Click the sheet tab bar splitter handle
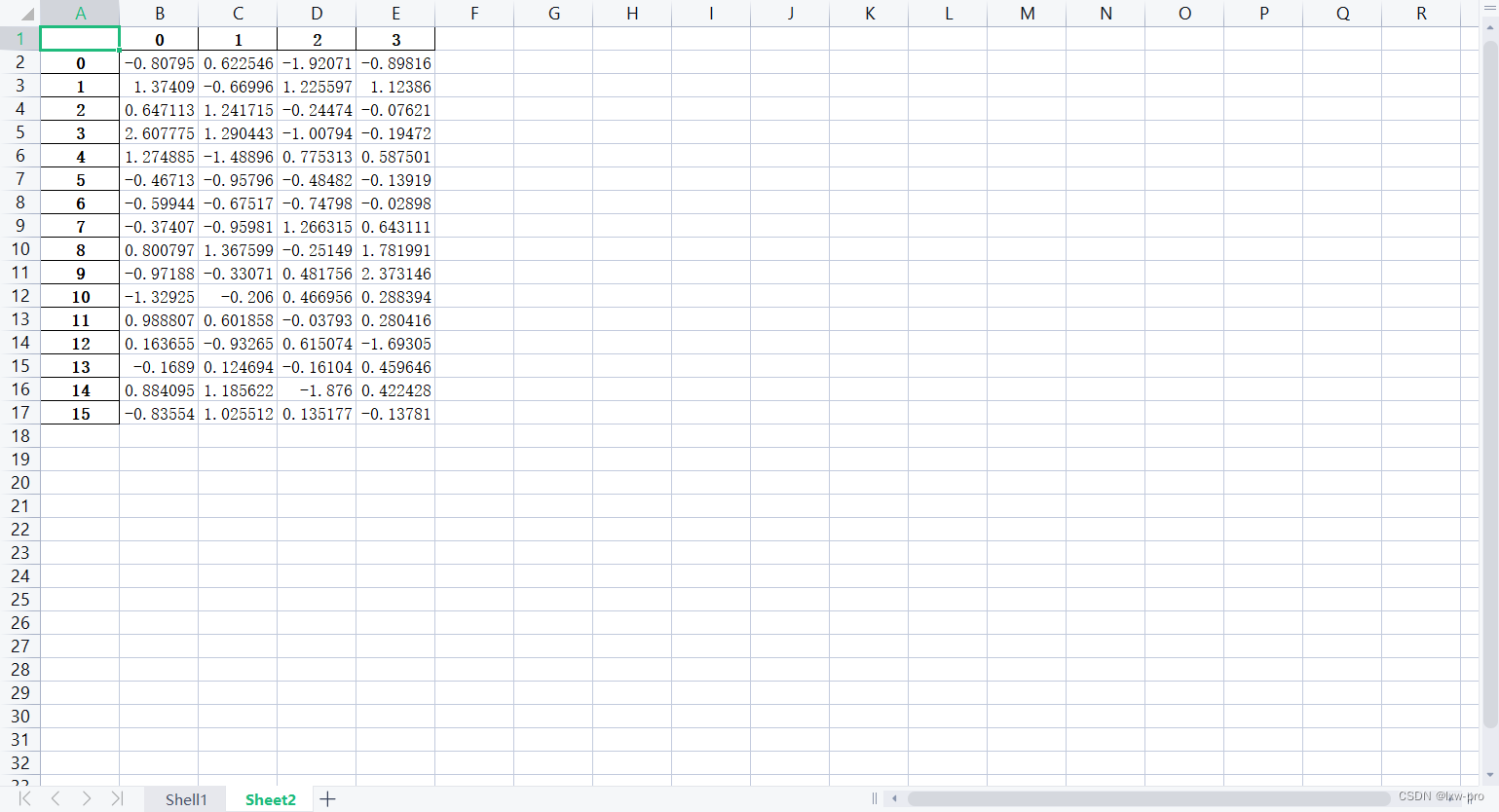Viewport: 1499px width, 812px height. (875, 798)
